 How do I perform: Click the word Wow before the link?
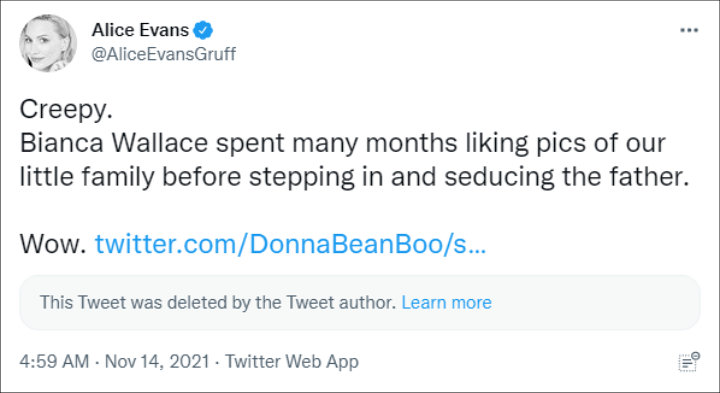coord(53,244)
